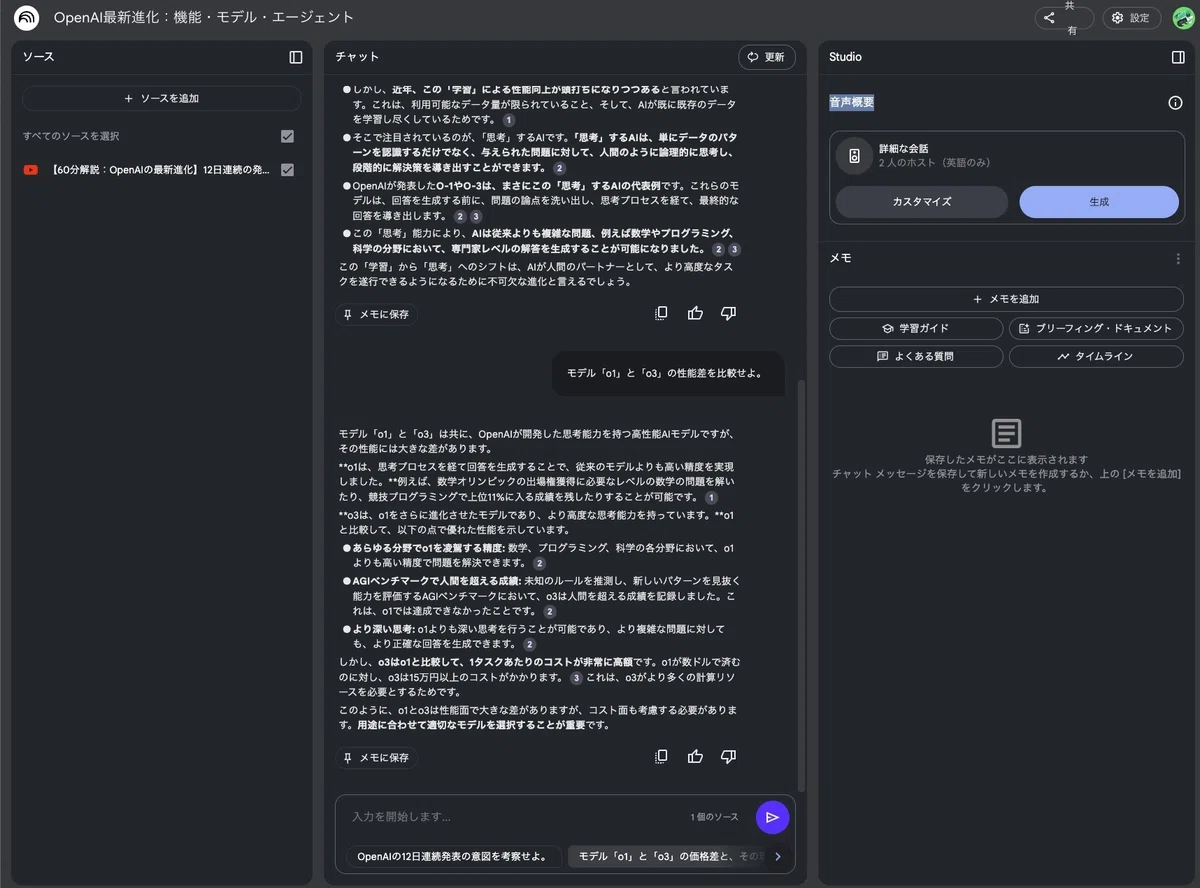This screenshot has height=888, width=1200.
Task: Click the empty notes placeholder document icon
Action: (x=1006, y=433)
